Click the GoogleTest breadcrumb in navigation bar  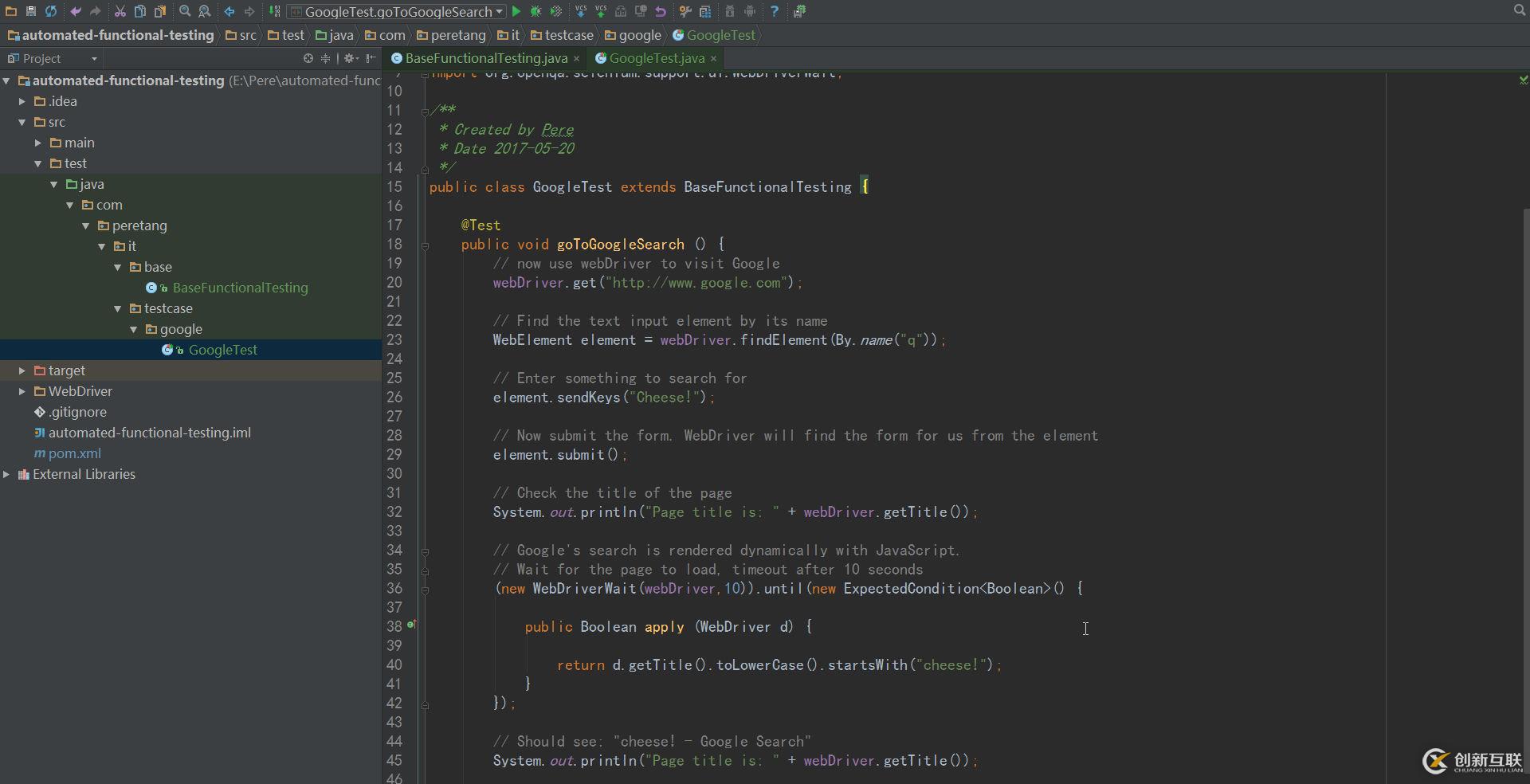click(x=714, y=35)
